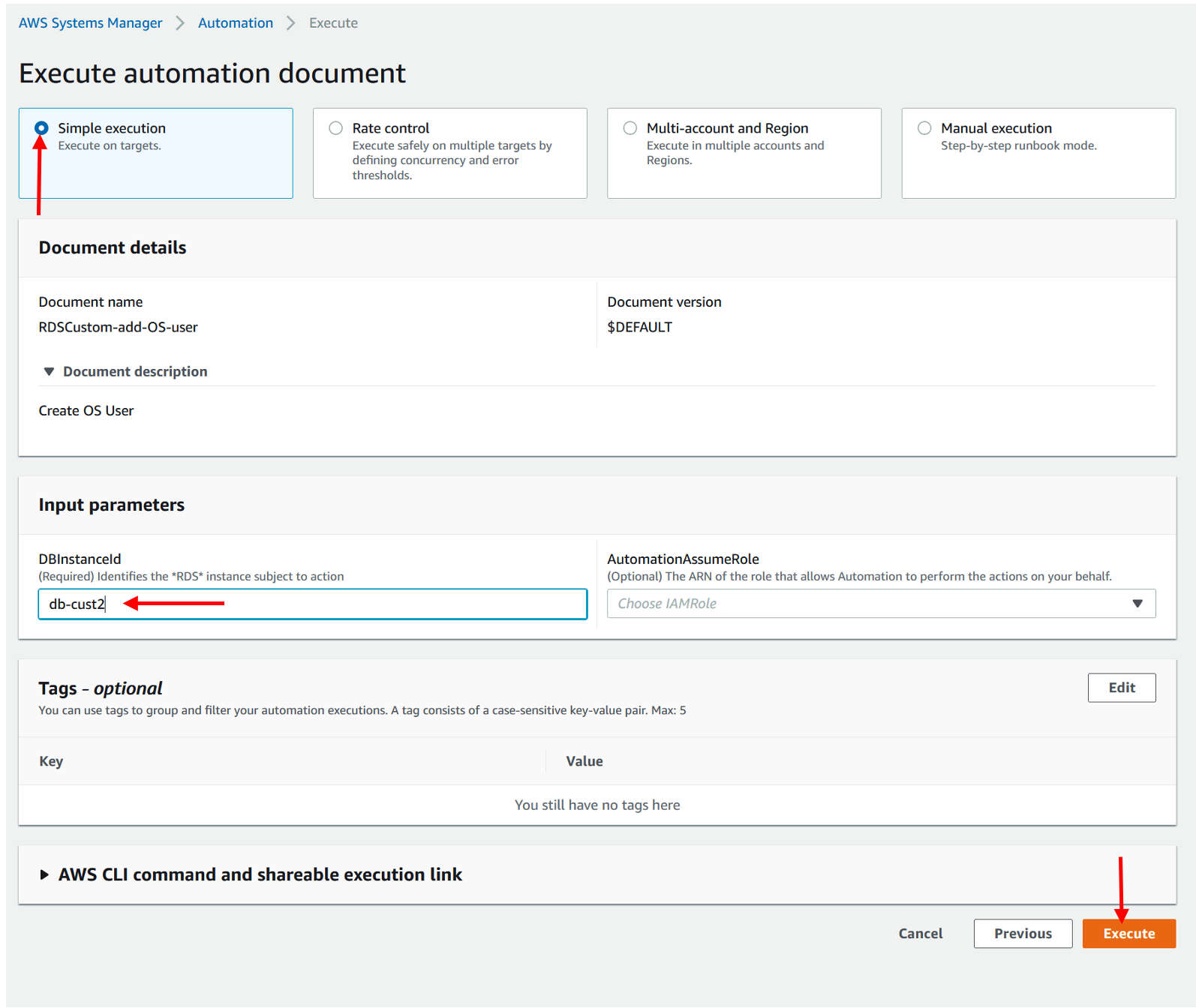Click the Cancel button
This screenshot has height=1008, width=1196.
[921, 934]
